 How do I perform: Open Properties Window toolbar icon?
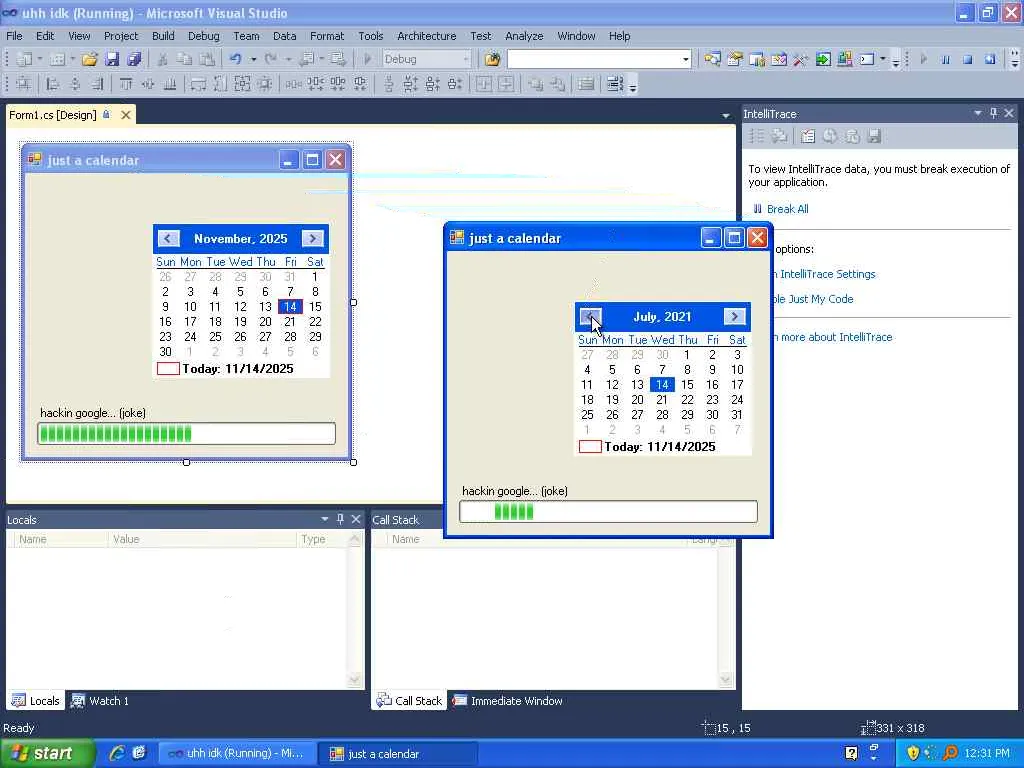click(735, 59)
